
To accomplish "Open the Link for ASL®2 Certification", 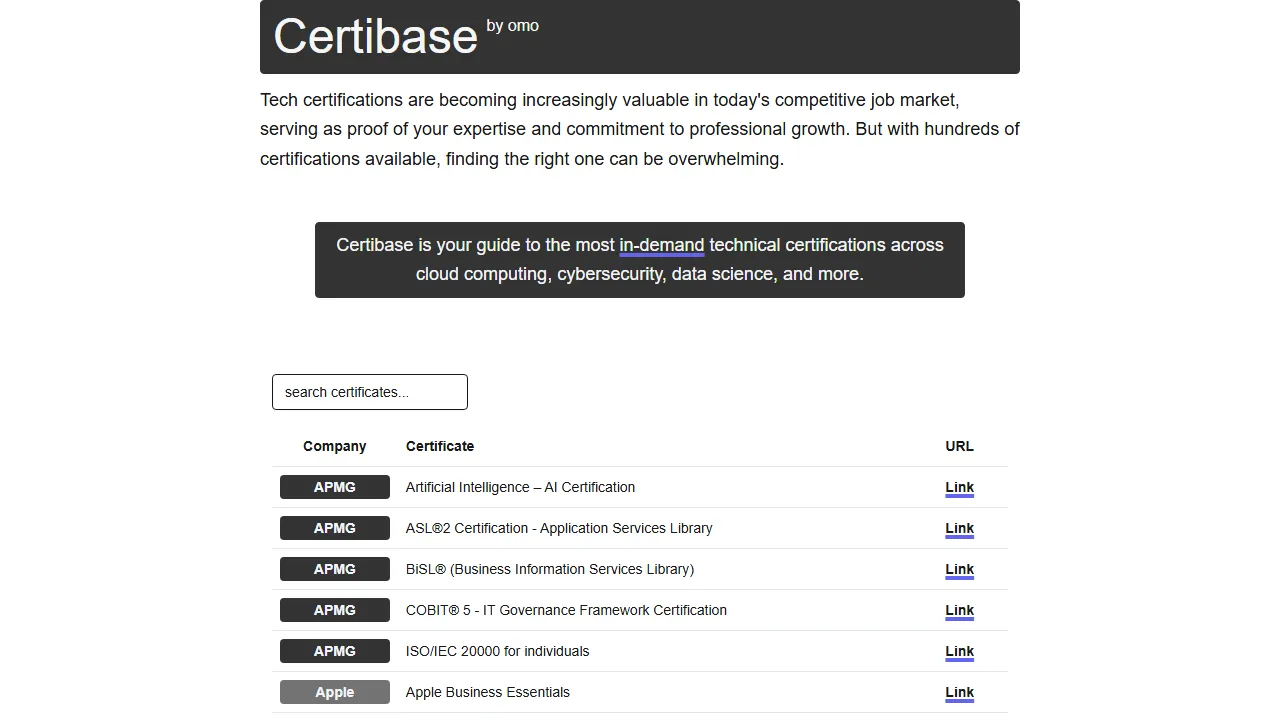I will click(959, 528).
